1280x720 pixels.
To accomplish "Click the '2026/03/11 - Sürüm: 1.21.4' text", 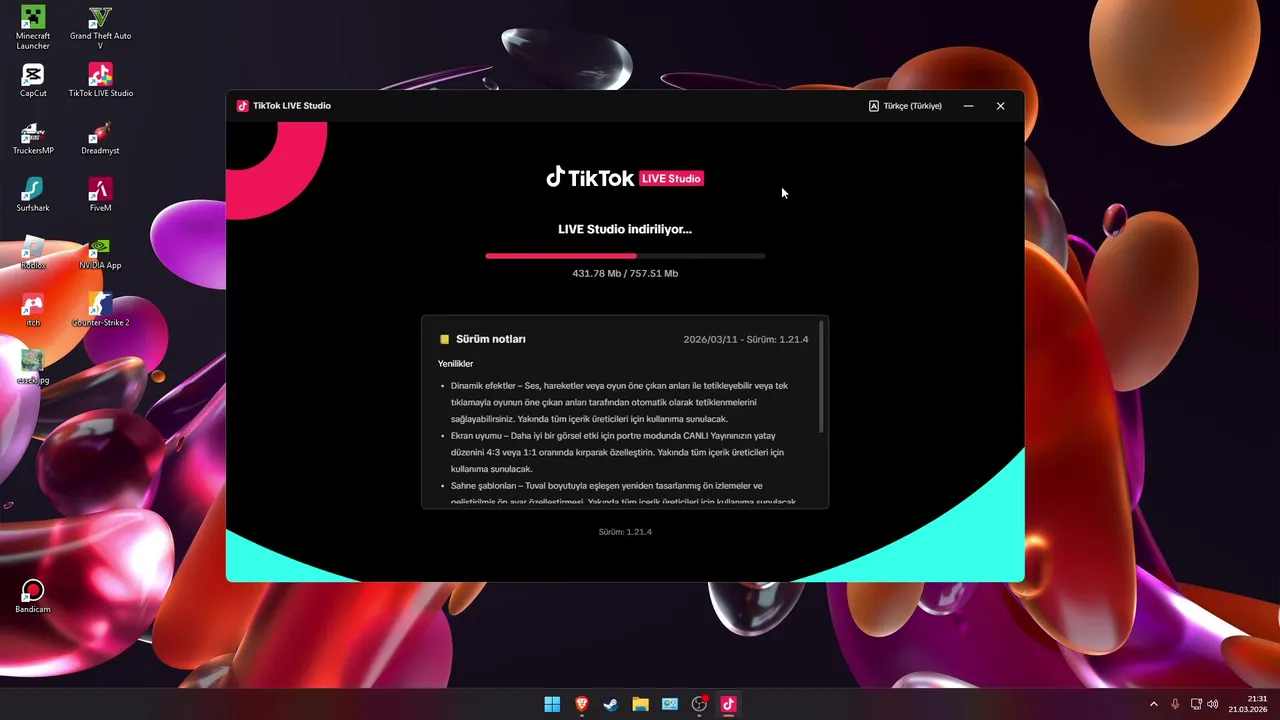I will (x=746, y=339).
